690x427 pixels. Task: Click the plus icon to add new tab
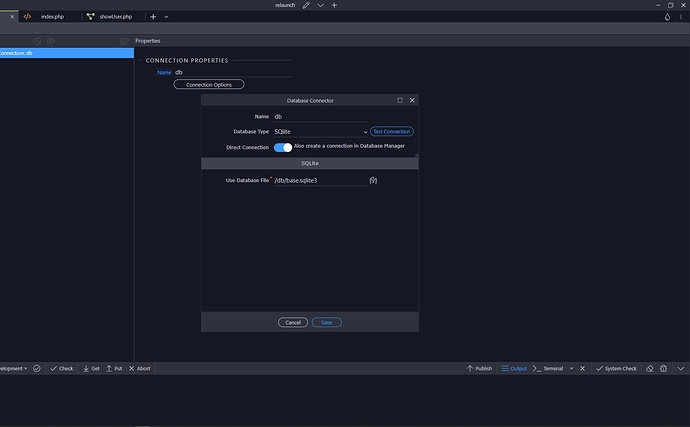[x=153, y=17]
